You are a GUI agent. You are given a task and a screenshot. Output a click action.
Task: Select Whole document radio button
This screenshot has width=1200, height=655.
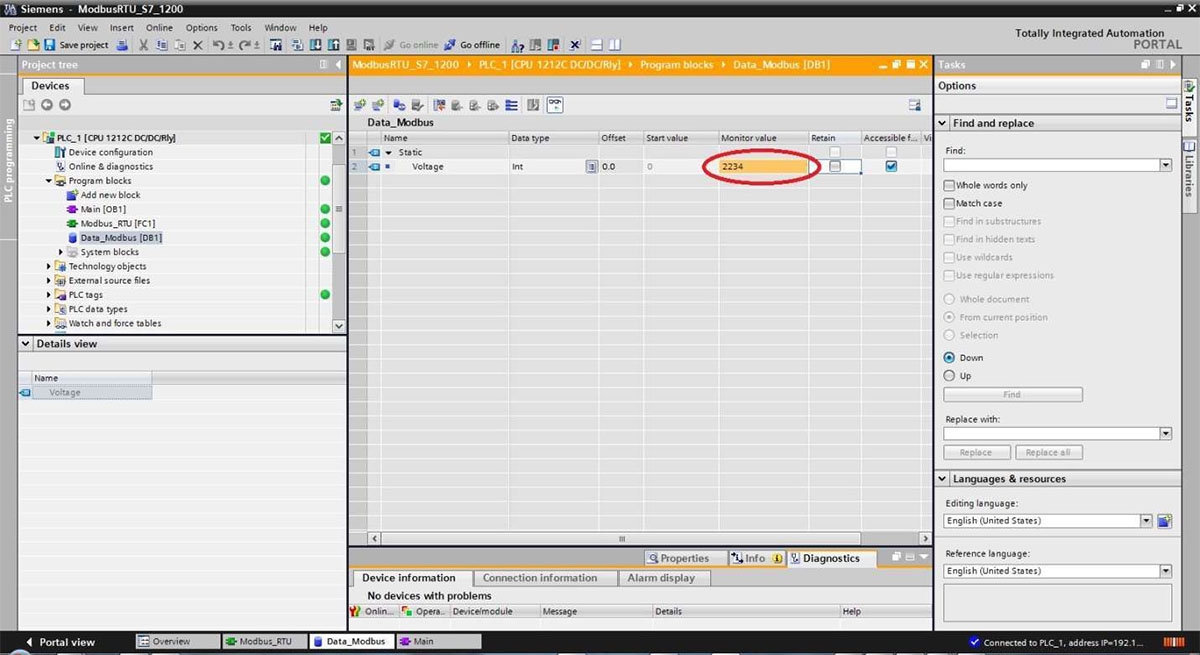[949, 300]
